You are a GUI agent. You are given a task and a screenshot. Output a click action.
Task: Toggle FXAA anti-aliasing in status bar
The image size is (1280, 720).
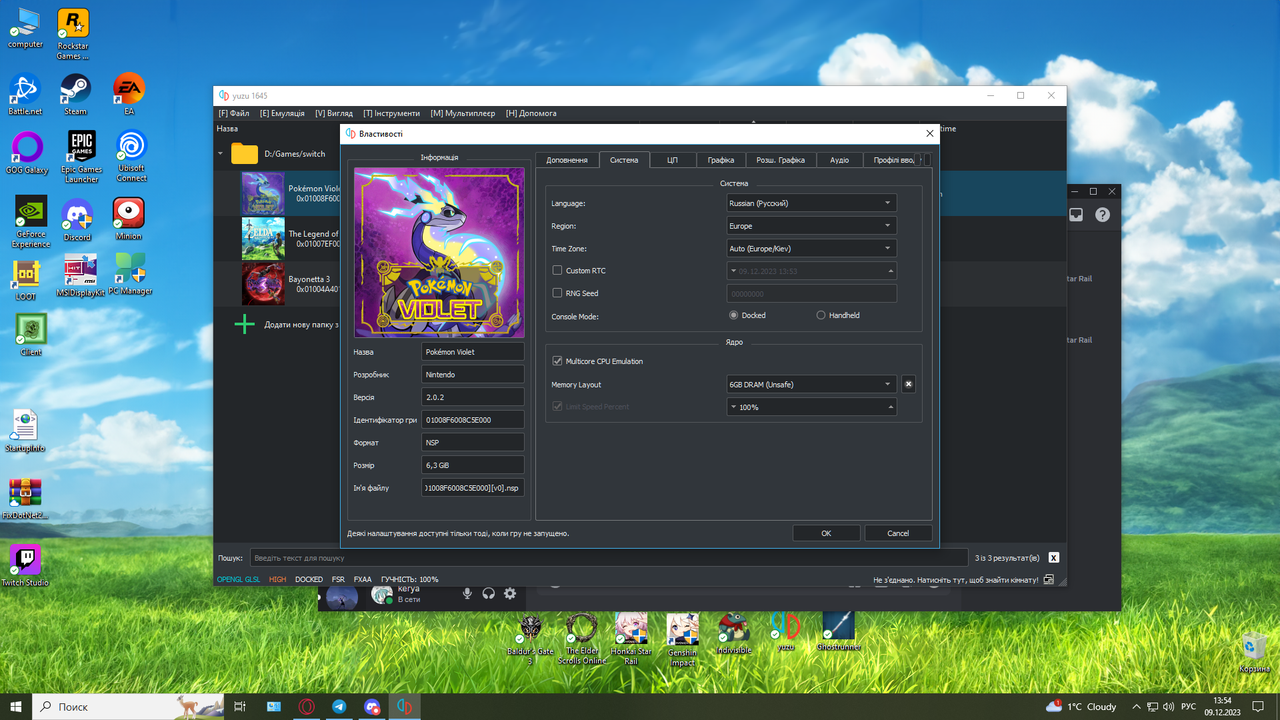pyautogui.click(x=362, y=579)
